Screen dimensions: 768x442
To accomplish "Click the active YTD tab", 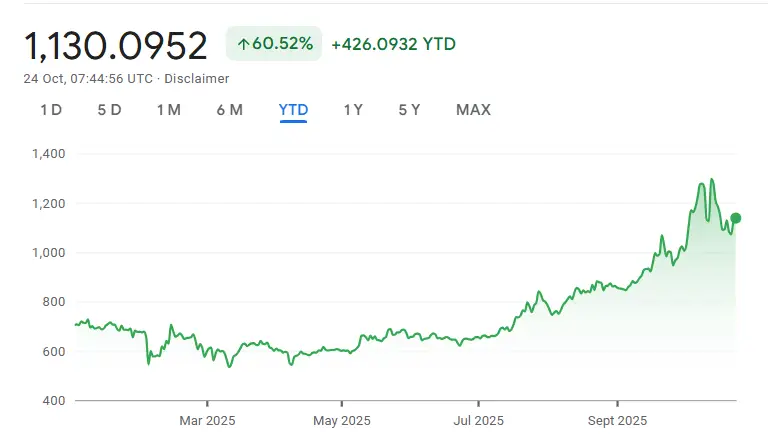I will point(293,110).
